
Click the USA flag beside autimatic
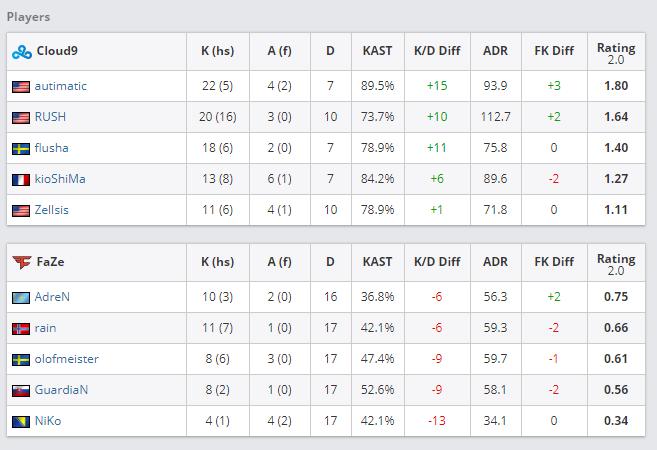pyautogui.click(x=21, y=86)
